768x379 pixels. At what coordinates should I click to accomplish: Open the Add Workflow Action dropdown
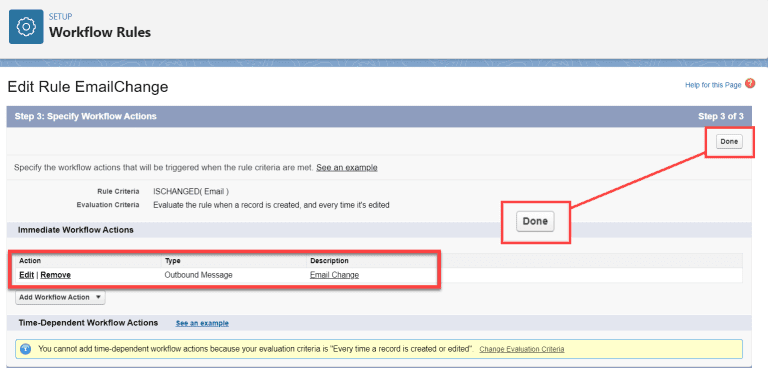60,297
